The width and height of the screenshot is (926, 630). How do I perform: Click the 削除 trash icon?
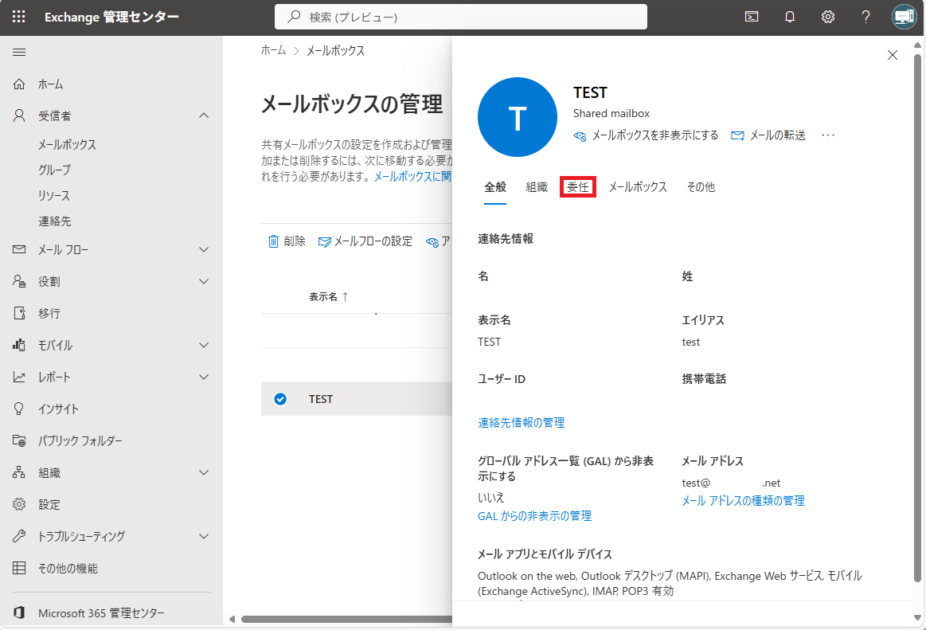point(273,241)
